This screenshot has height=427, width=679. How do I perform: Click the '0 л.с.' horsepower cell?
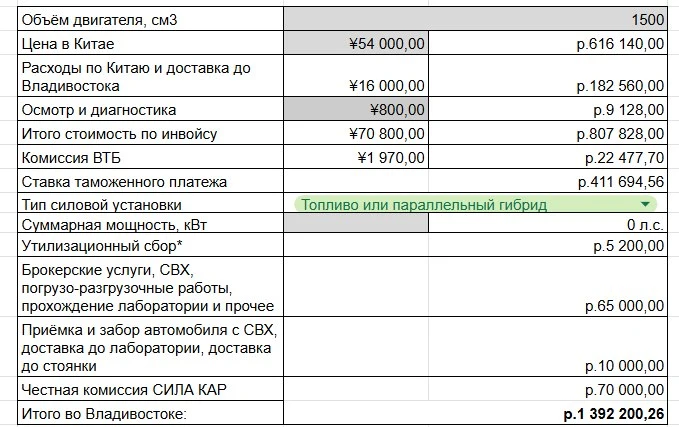click(x=548, y=224)
